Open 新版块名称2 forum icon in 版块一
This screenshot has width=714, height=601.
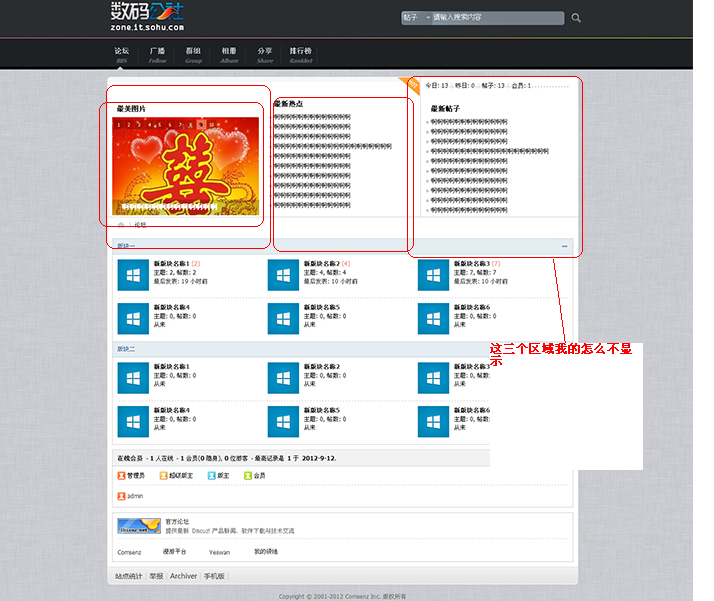pos(283,275)
